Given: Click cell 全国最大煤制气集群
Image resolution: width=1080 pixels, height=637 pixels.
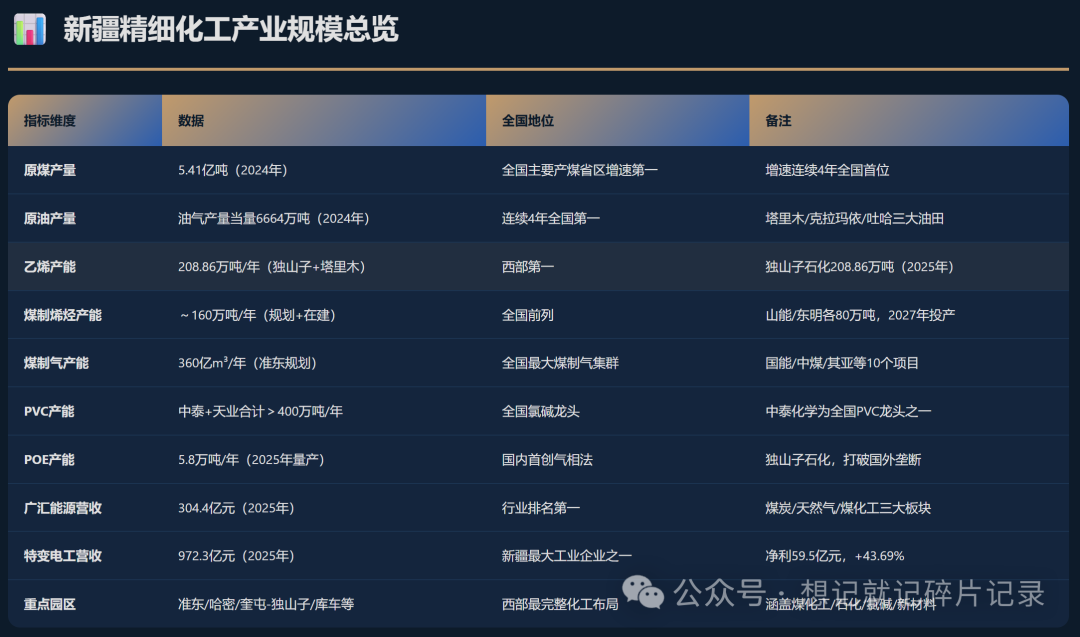Looking at the screenshot, I should click(x=560, y=363).
